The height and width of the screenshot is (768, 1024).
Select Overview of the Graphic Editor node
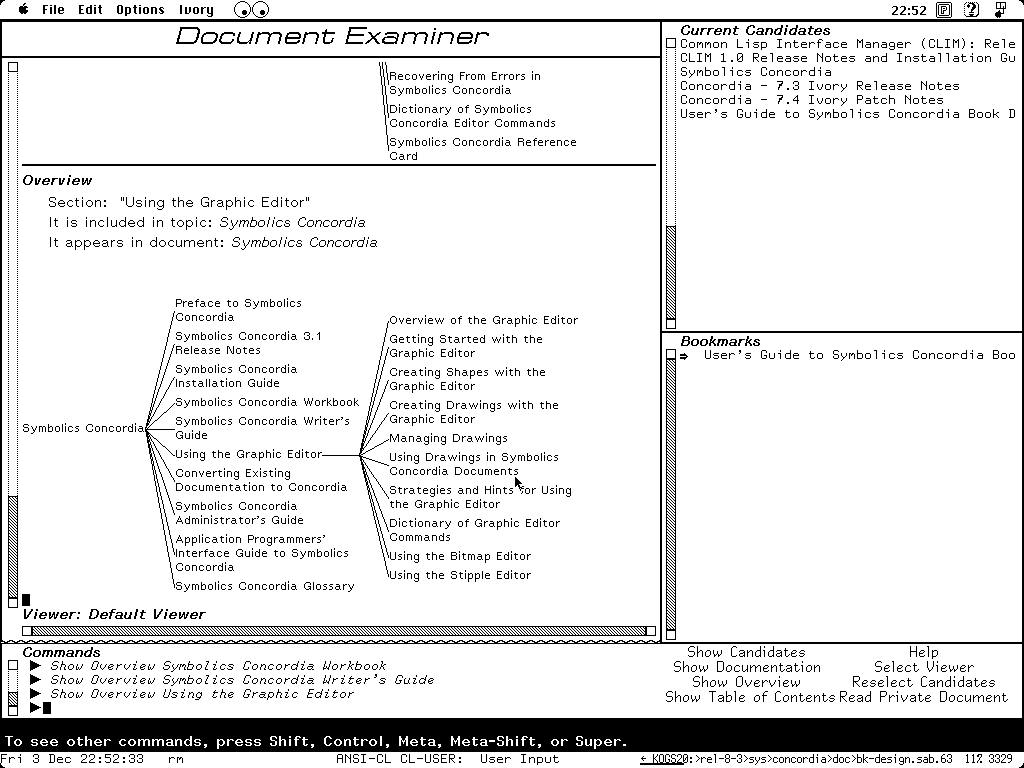pyautogui.click(x=483, y=320)
